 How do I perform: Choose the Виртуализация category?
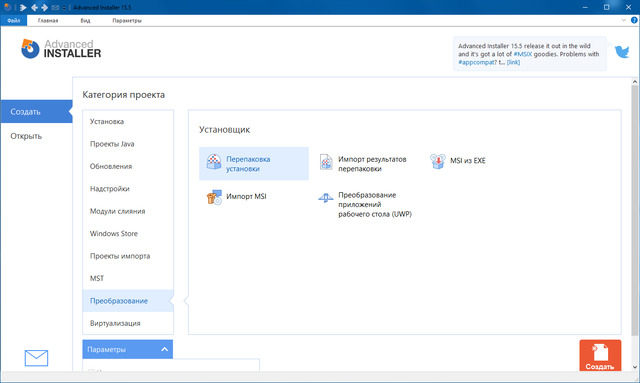tap(128, 323)
